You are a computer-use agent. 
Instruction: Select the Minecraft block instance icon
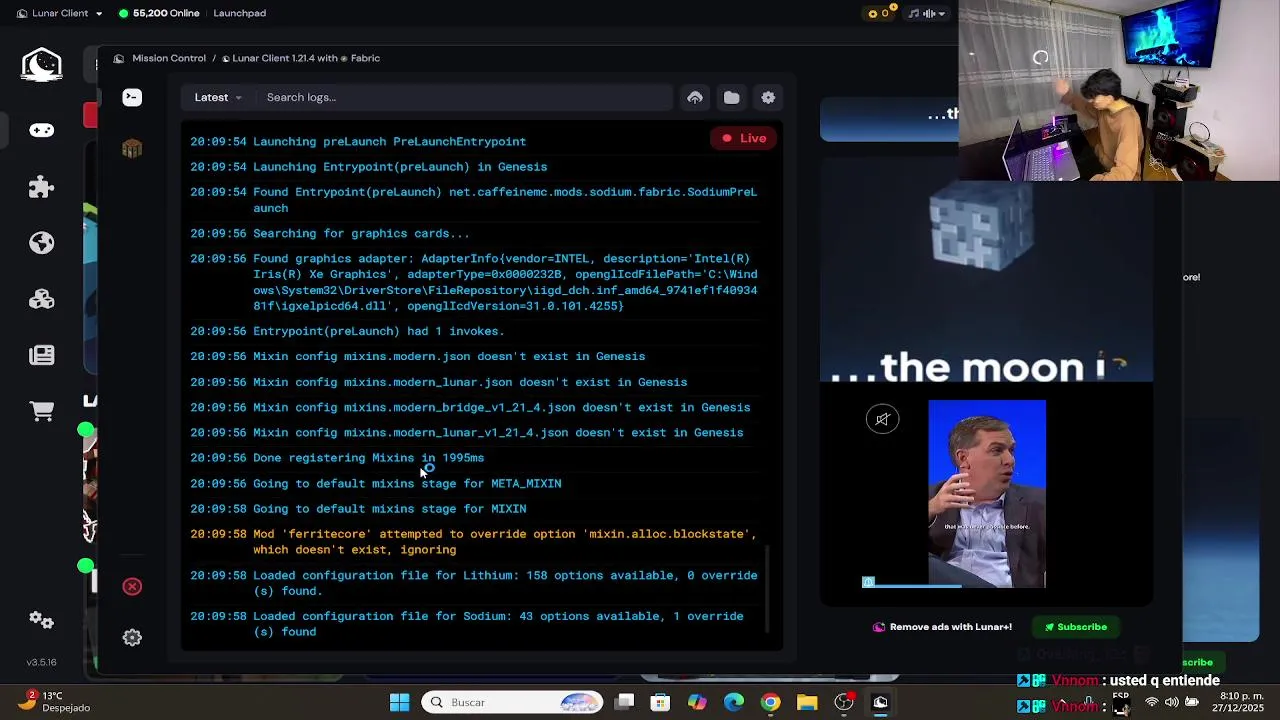132,149
